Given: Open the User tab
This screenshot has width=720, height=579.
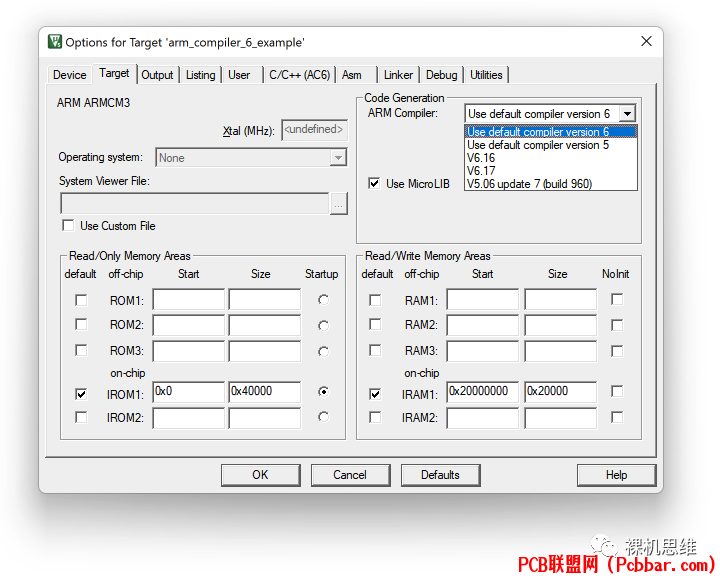Looking at the screenshot, I should click(239, 75).
